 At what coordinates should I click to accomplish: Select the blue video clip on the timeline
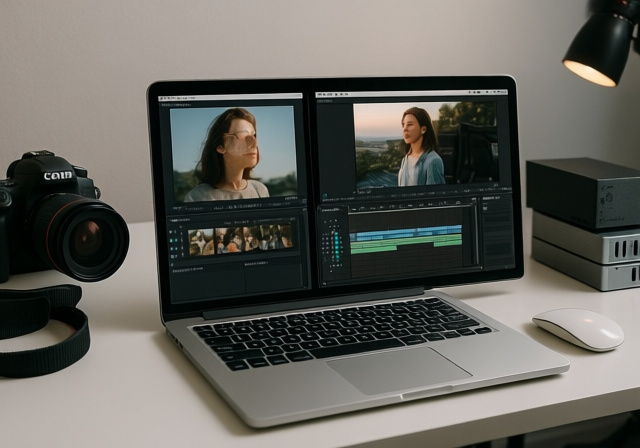tap(406, 233)
